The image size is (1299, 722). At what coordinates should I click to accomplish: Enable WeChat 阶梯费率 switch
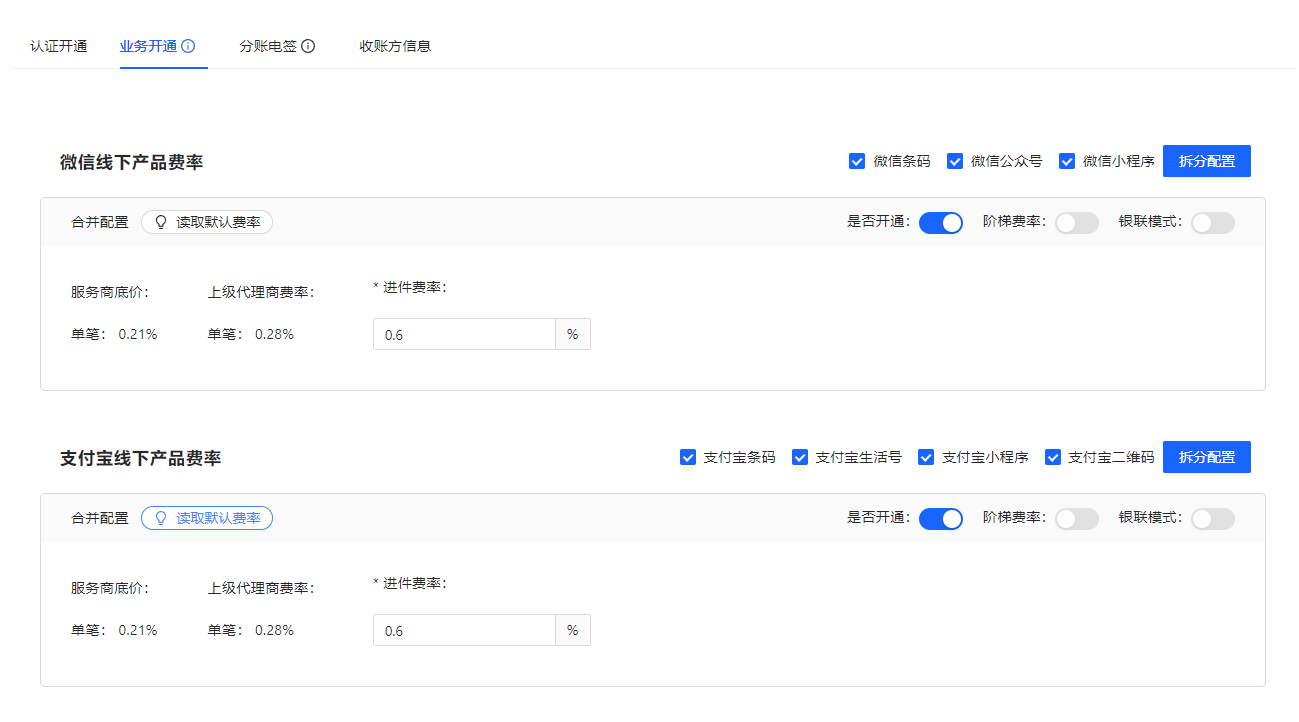[1076, 223]
